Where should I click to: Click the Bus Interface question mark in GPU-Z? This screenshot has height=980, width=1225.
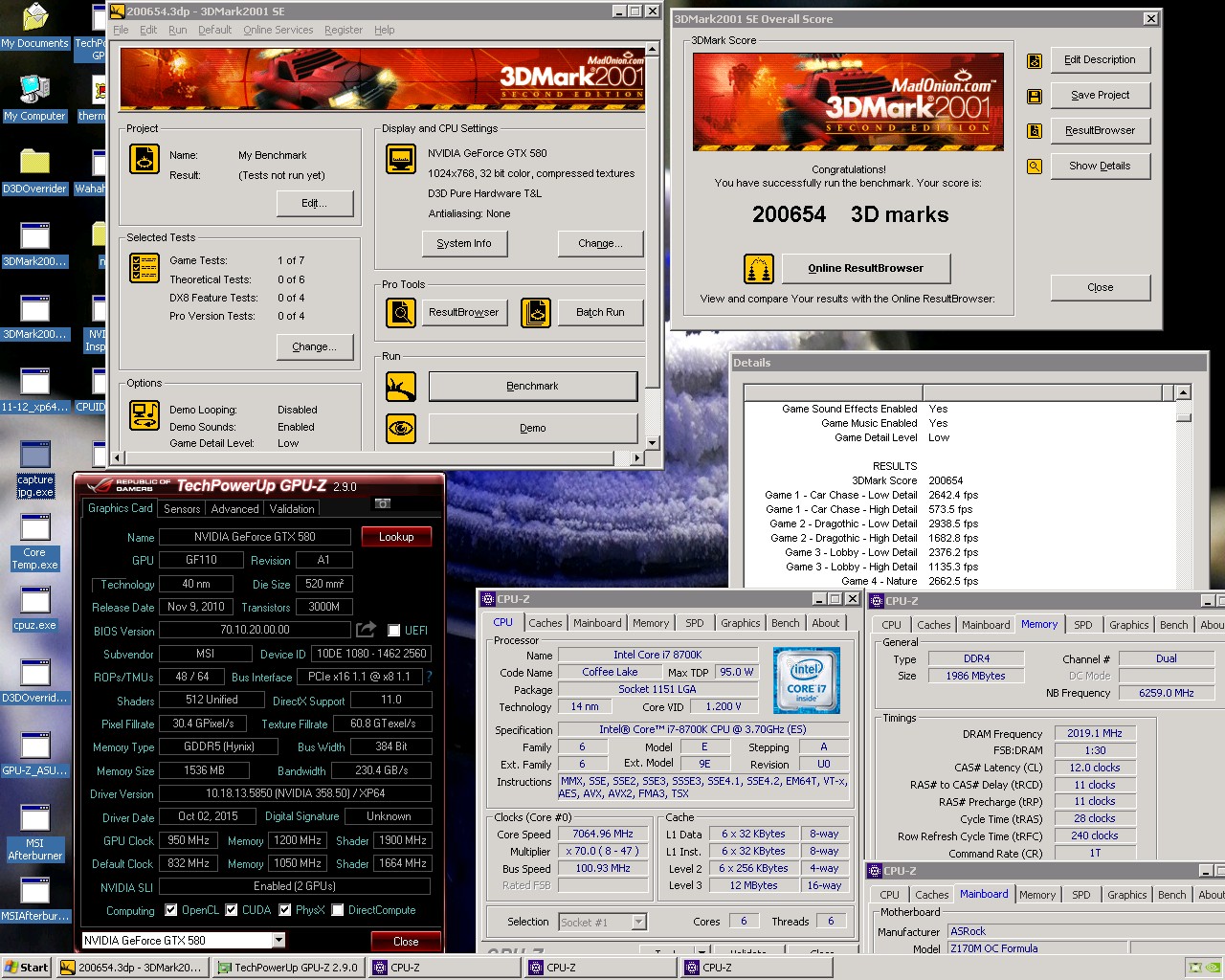[x=429, y=677]
